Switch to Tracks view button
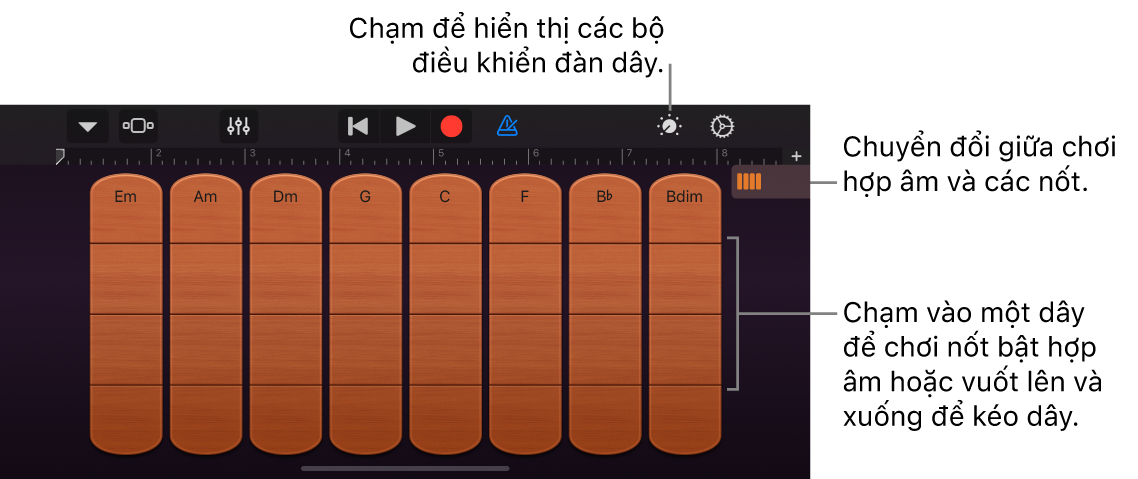Image resolution: width=1138 pixels, height=479 pixels. pos(138,126)
